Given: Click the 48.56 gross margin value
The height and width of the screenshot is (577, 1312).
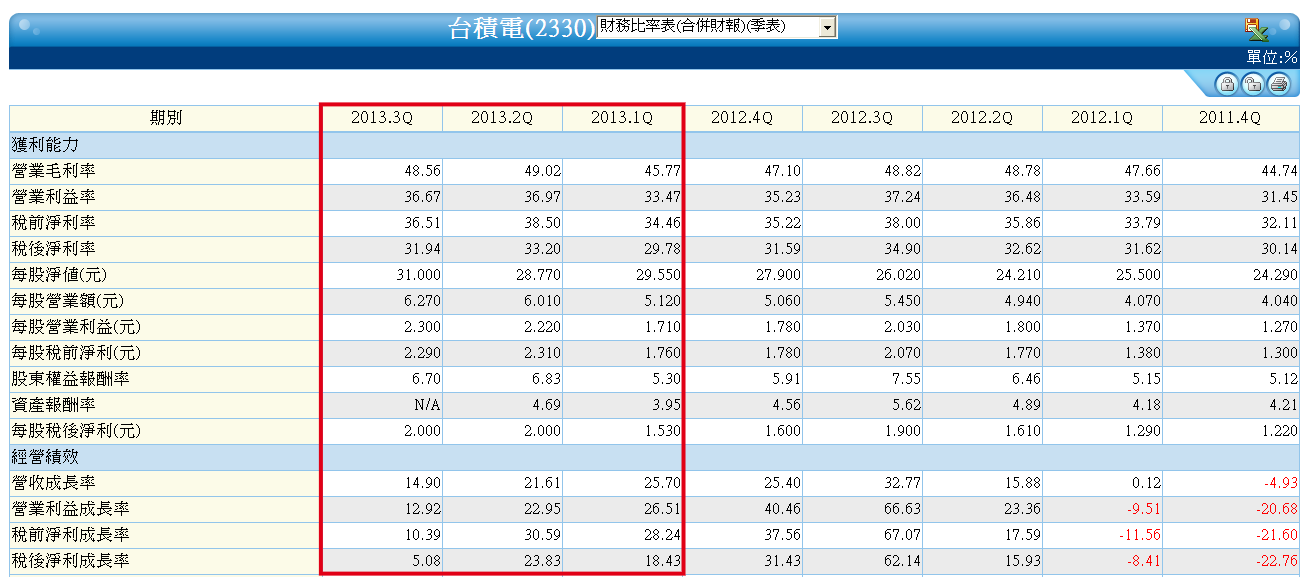Looking at the screenshot, I should 421,171.
